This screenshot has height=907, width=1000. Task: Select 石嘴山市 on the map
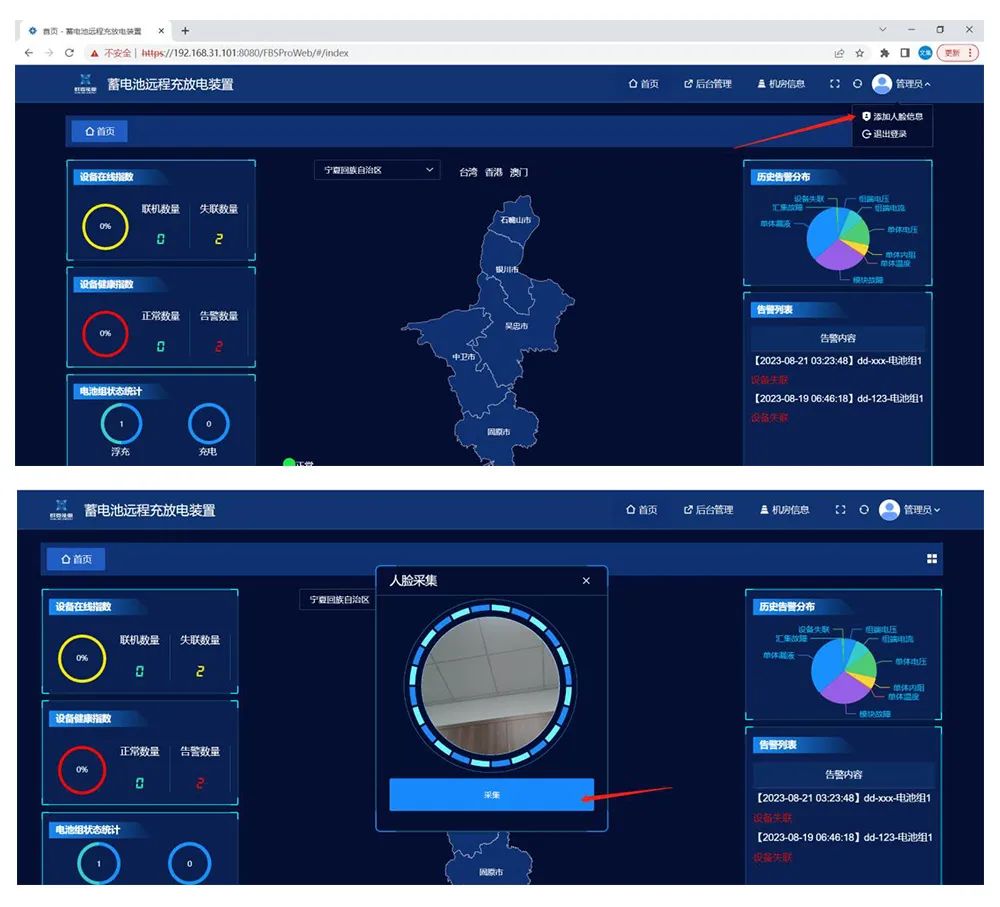516,219
